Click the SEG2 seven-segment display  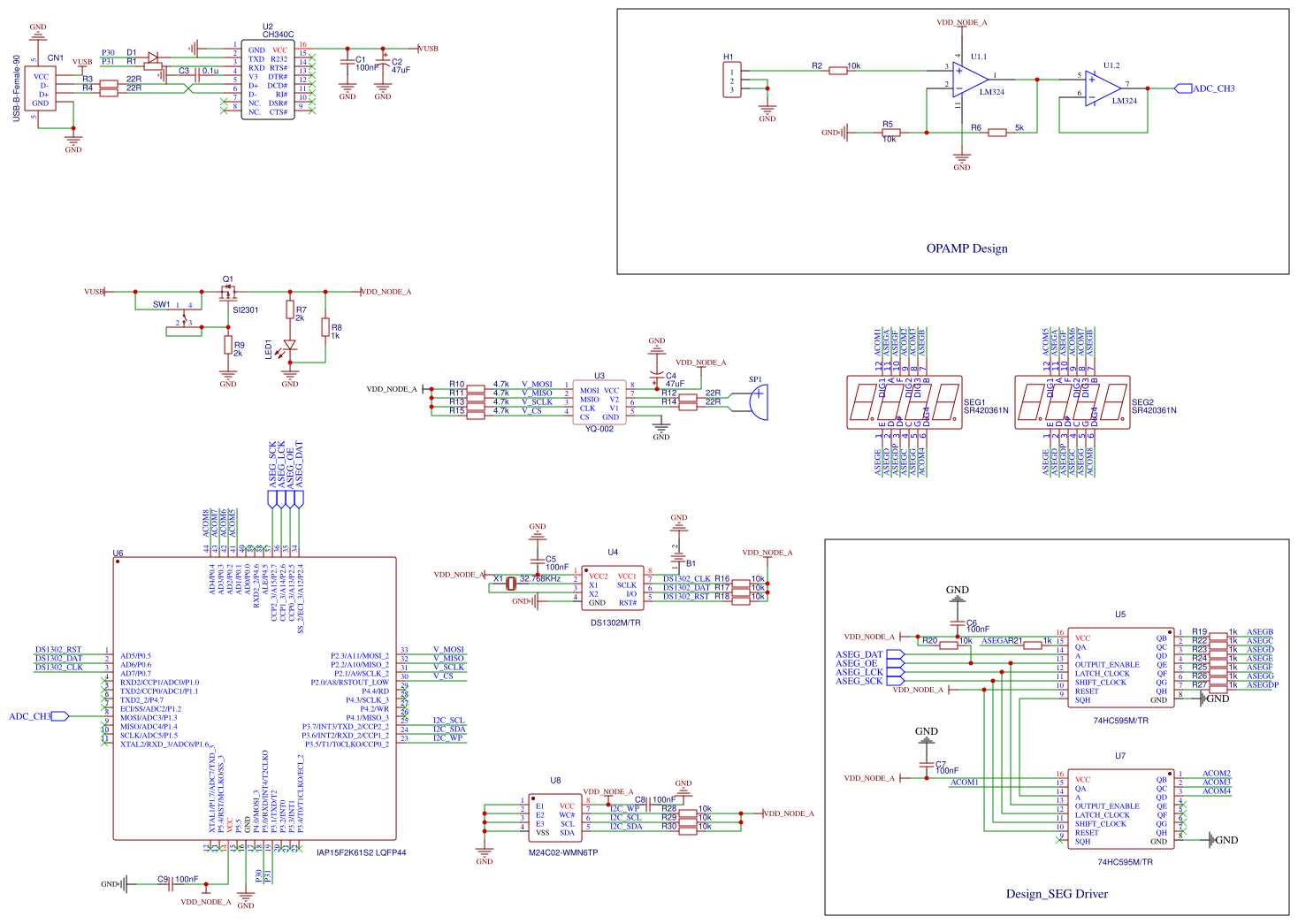(x=1072, y=402)
